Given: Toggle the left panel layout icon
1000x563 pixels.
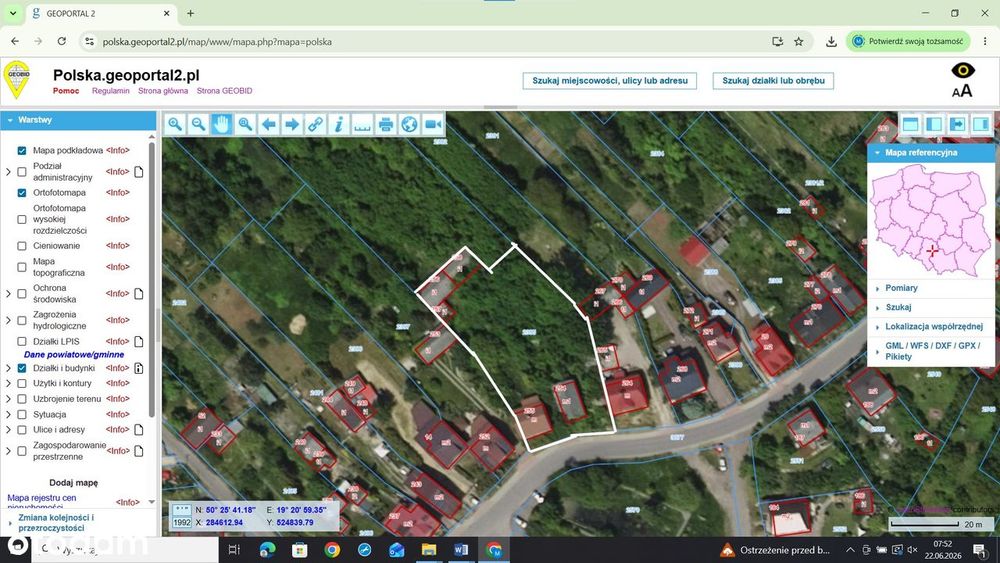Looking at the screenshot, I should point(934,124).
